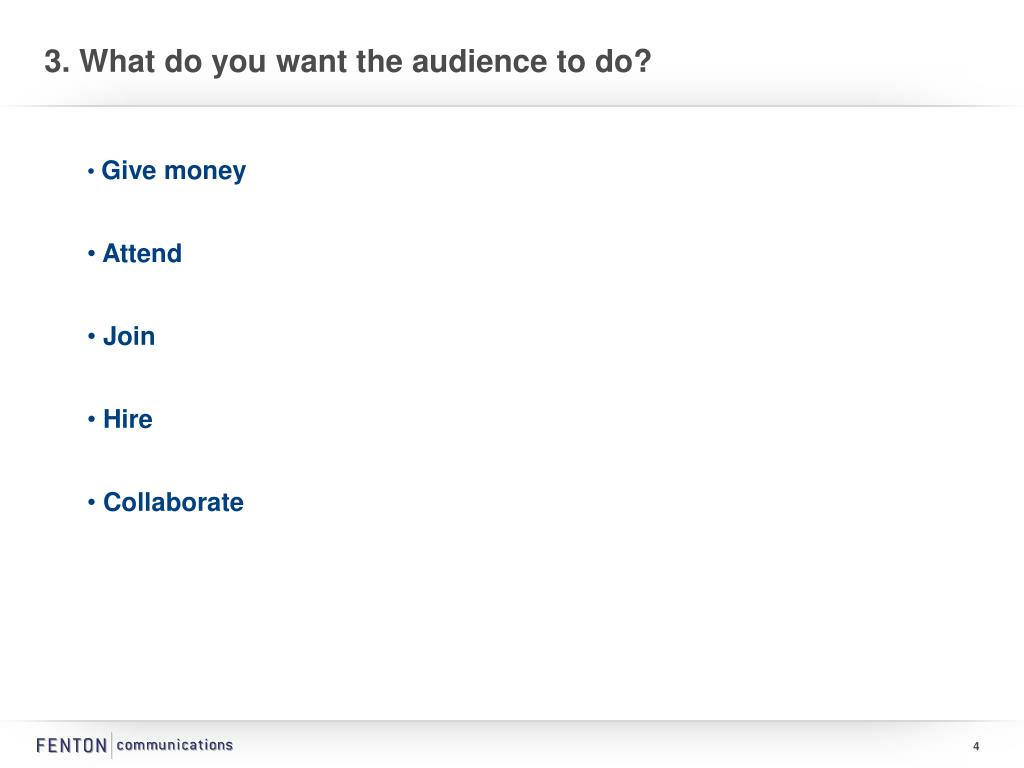Select the "Hire" bullet item
This screenshot has width=1024, height=768.
tap(128, 419)
